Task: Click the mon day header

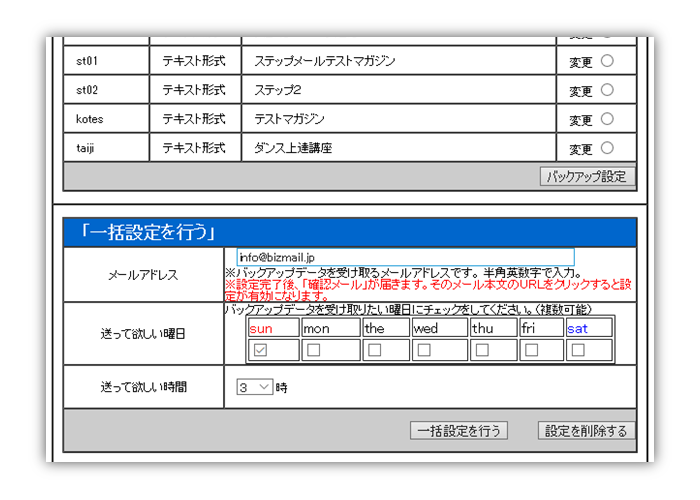Action: [x=331, y=329]
